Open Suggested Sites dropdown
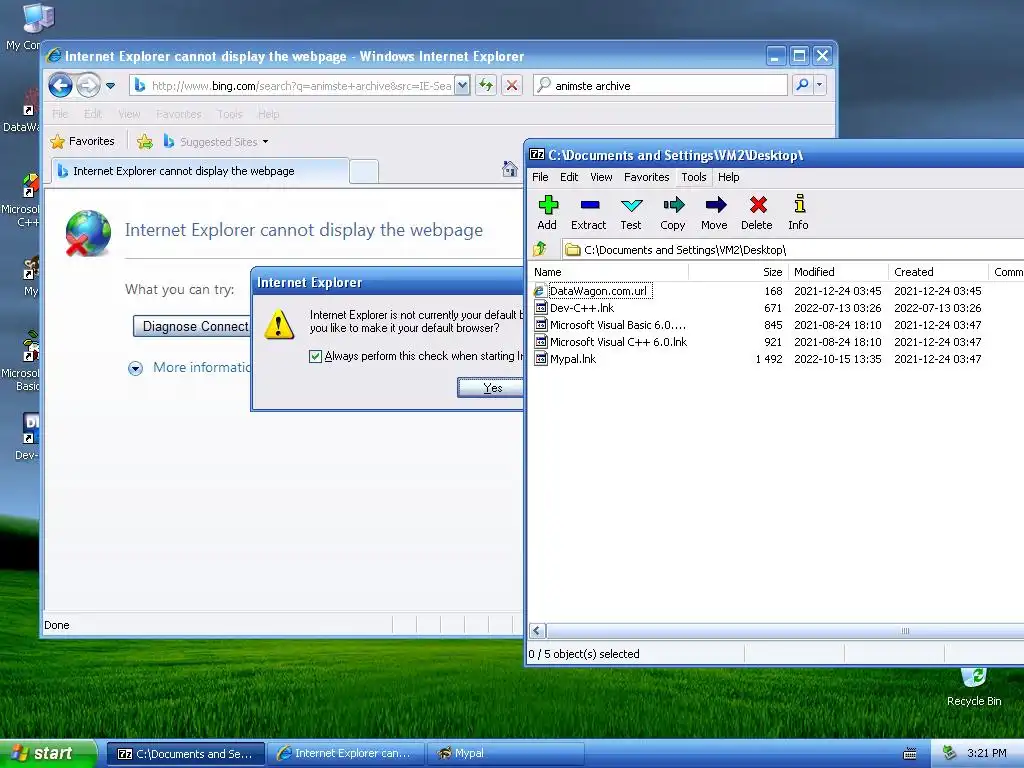 [x=265, y=142]
